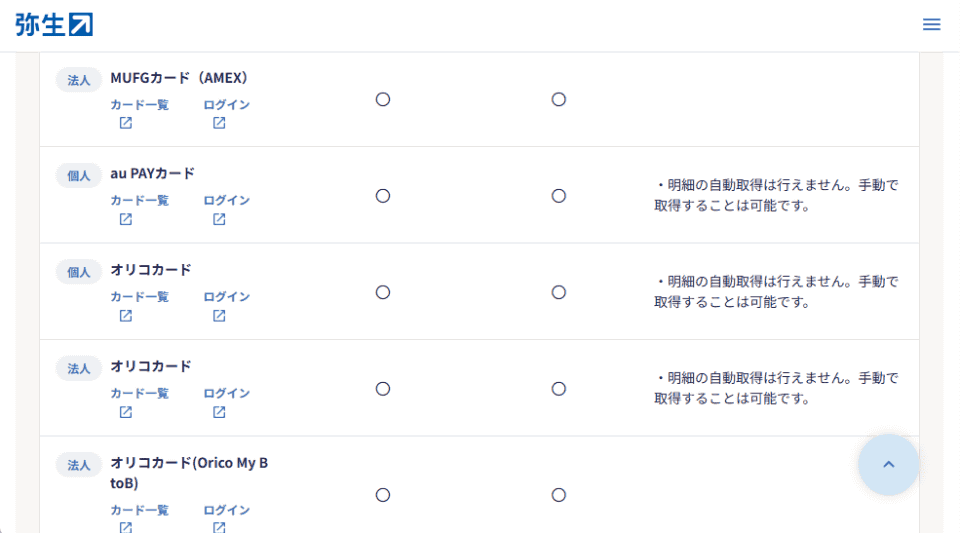
Task: Open au PAY card list external link icon
Action: tap(126, 219)
